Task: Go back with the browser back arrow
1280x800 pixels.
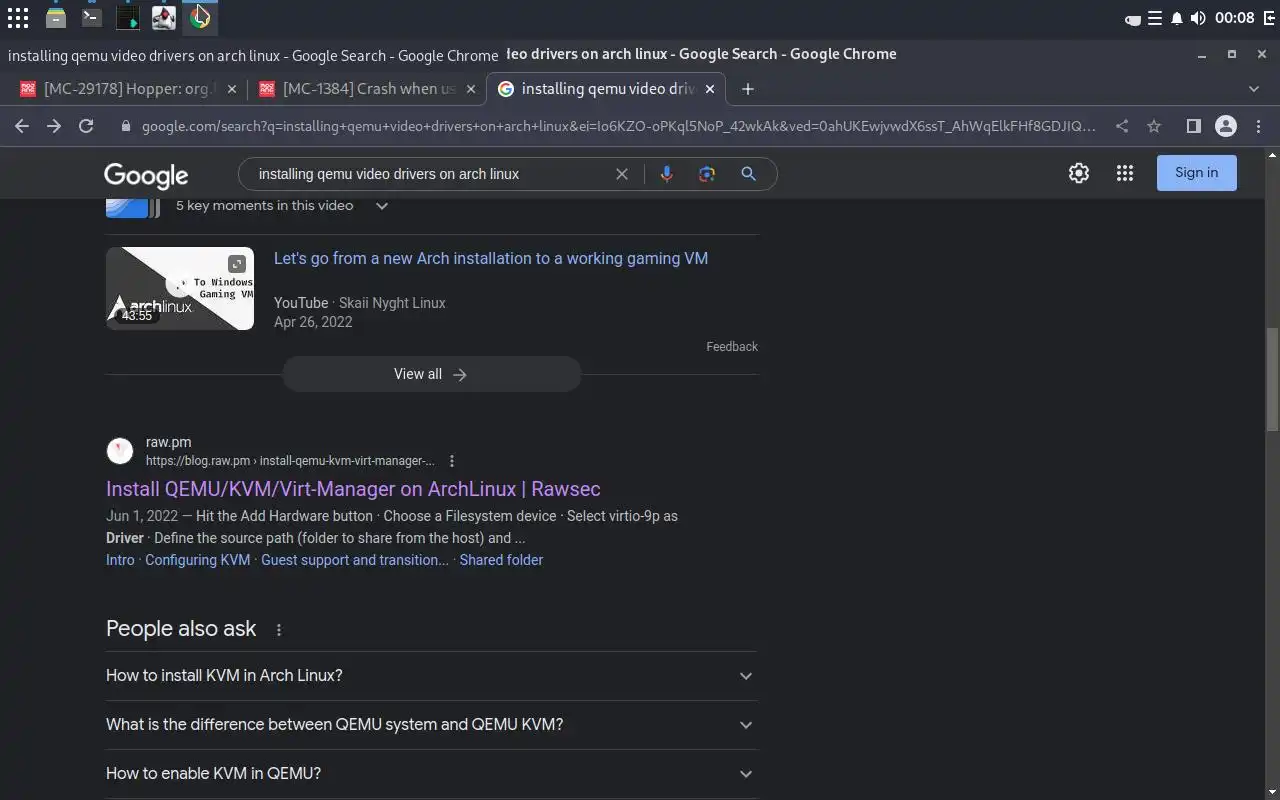Action: coord(22,126)
